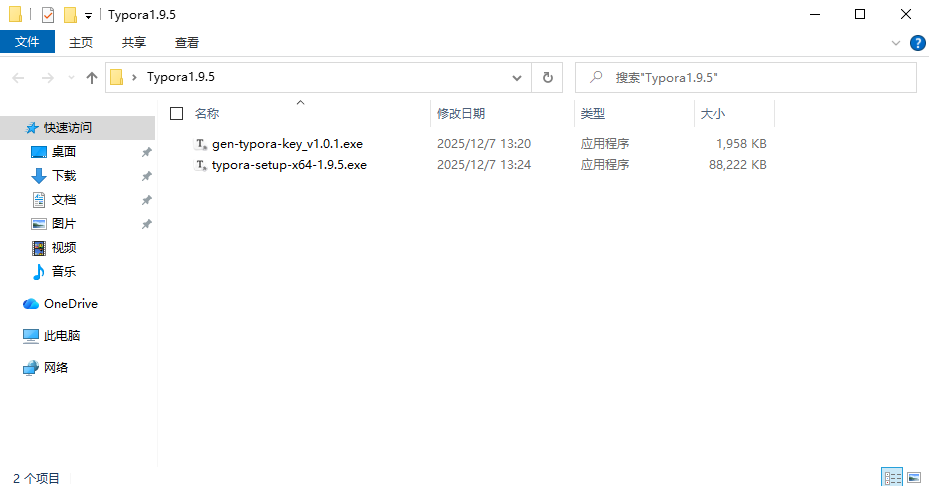The height and width of the screenshot is (486, 929).
Task: Open 音乐 in the navigation pane
Action: [x=63, y=271]
